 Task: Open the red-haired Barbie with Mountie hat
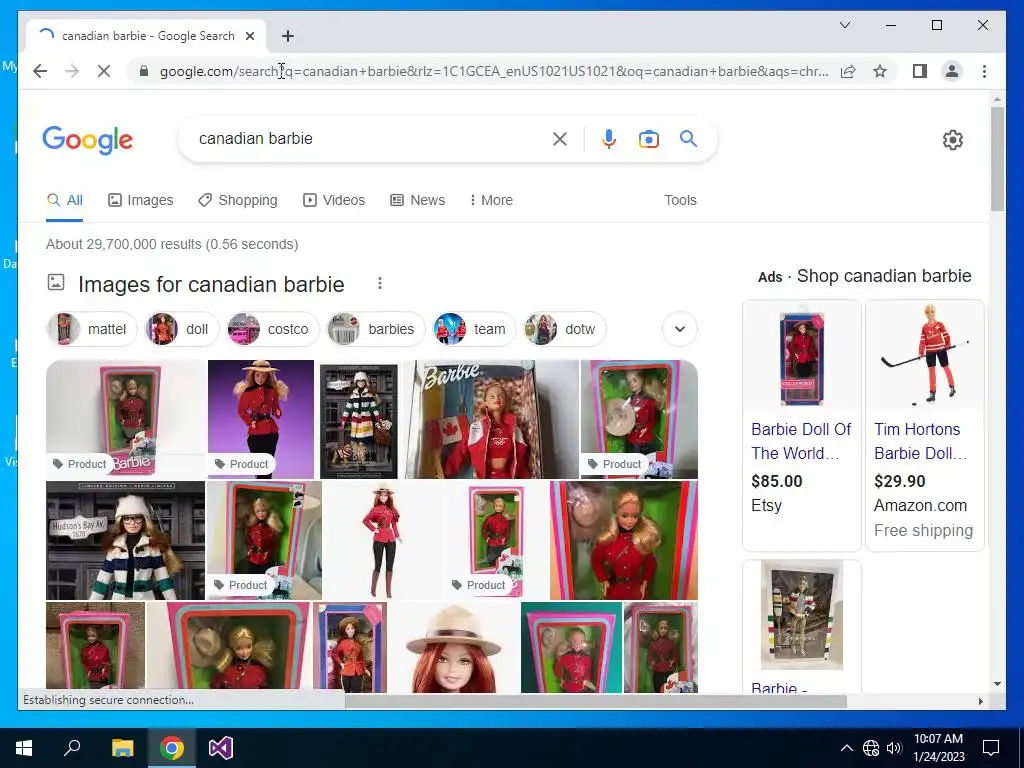click(454, 647)
